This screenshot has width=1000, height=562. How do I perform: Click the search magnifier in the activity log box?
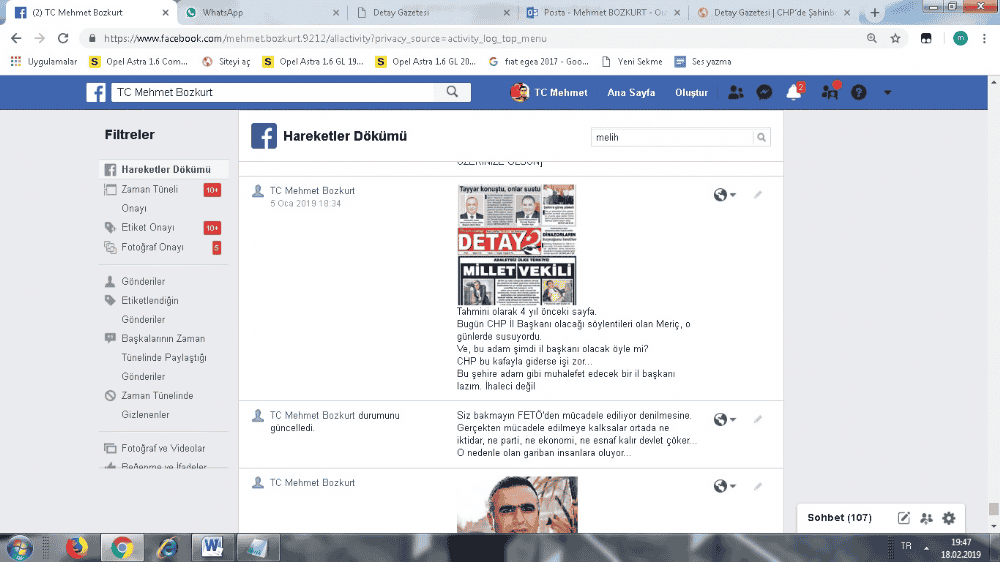(761, 137)
